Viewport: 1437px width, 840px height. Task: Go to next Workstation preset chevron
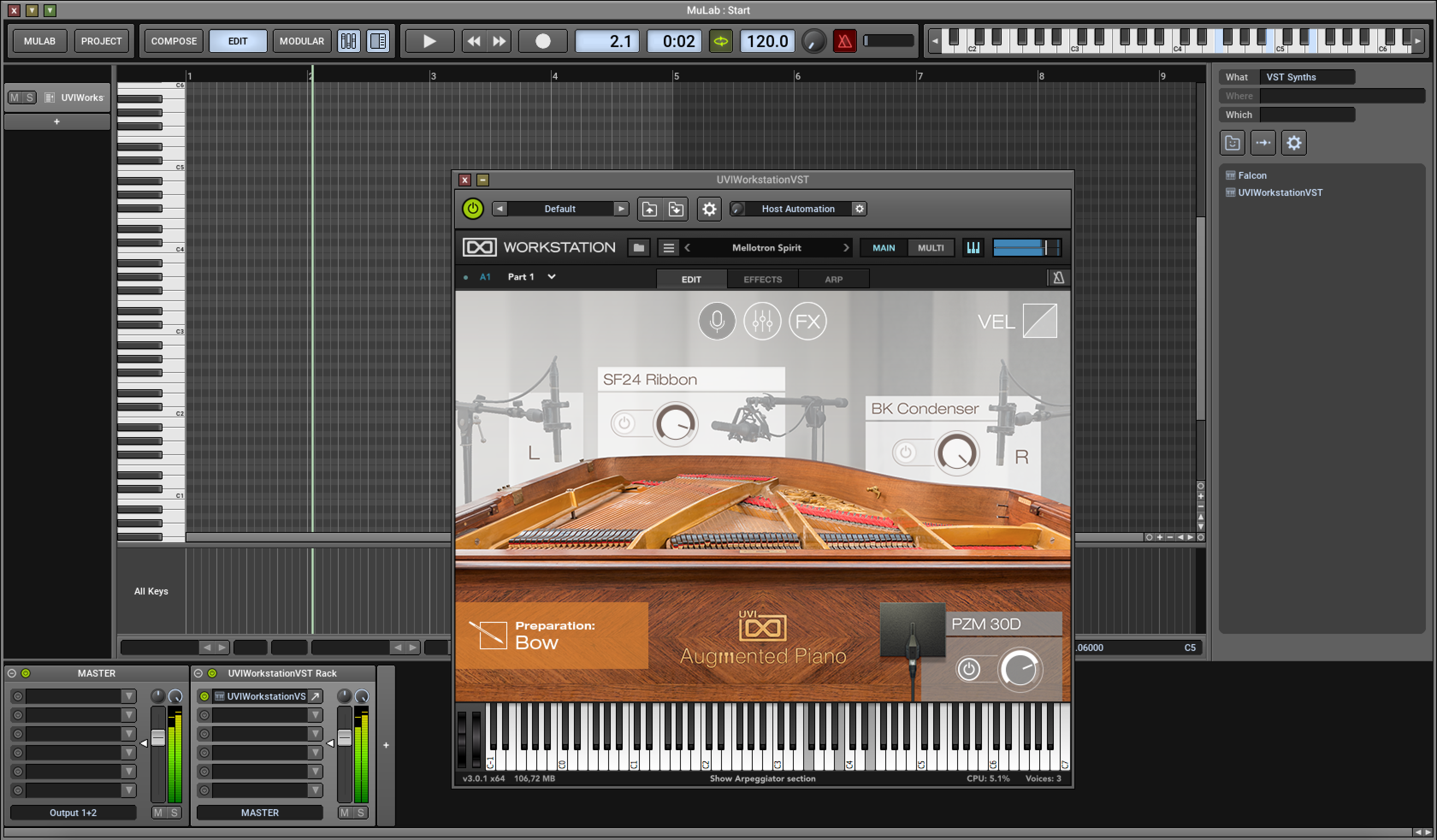(846, 248)
